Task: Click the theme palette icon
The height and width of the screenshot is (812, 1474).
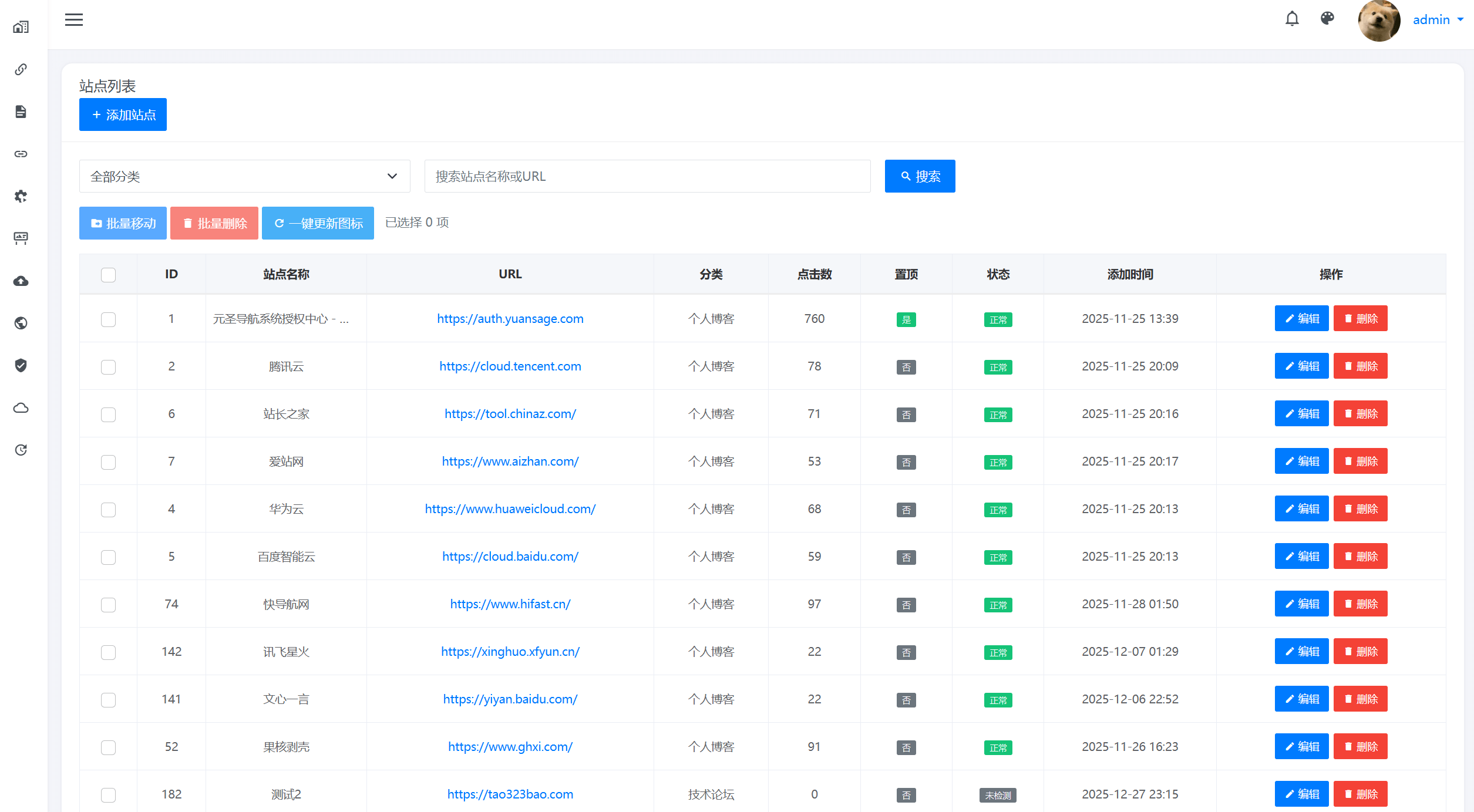Action: [1327, 19]
